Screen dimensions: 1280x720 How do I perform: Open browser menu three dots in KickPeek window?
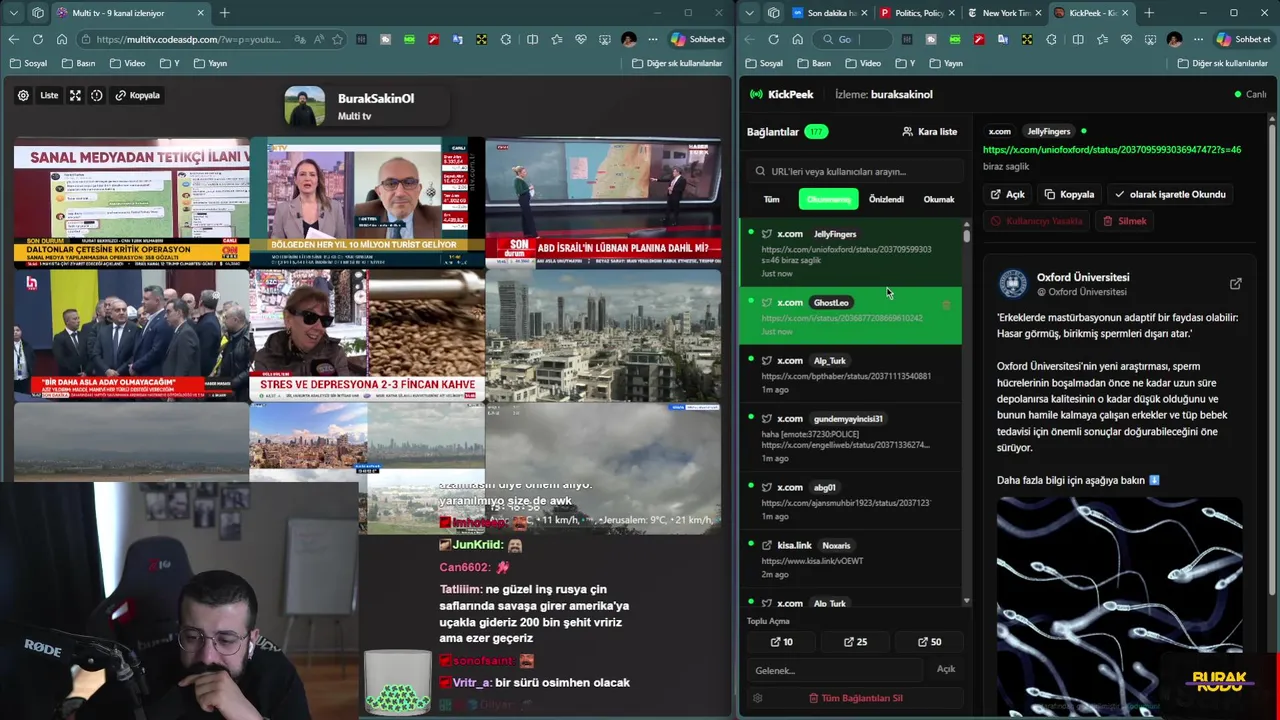pyautogui.click(x=1198, y=39)
